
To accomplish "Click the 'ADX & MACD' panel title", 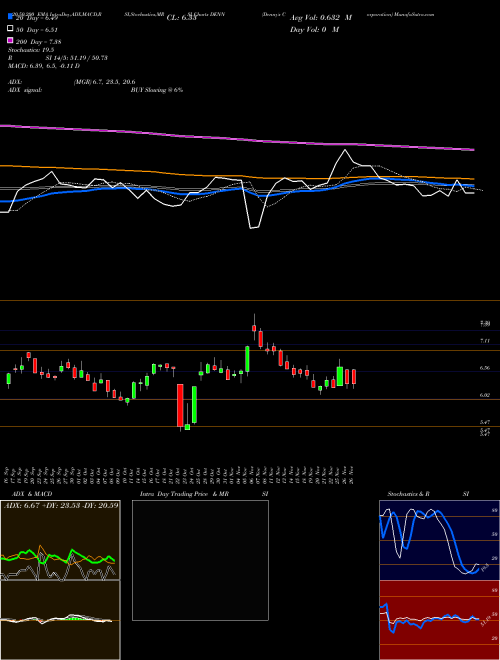I will click(32, 494).
